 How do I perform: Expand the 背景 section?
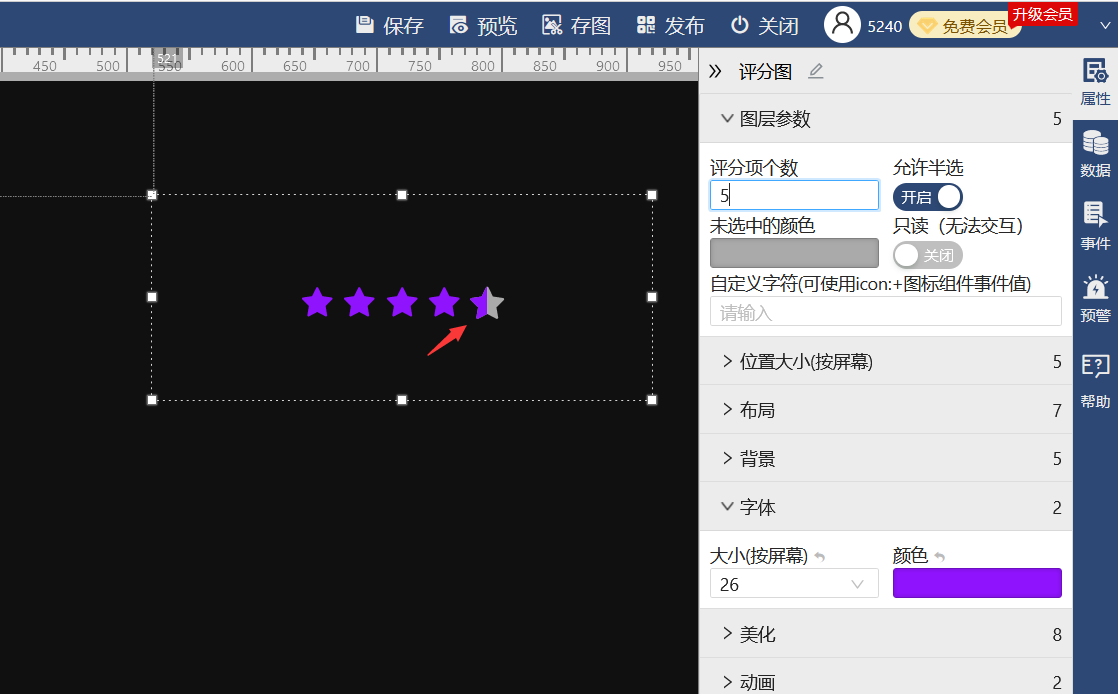point(886,459)
